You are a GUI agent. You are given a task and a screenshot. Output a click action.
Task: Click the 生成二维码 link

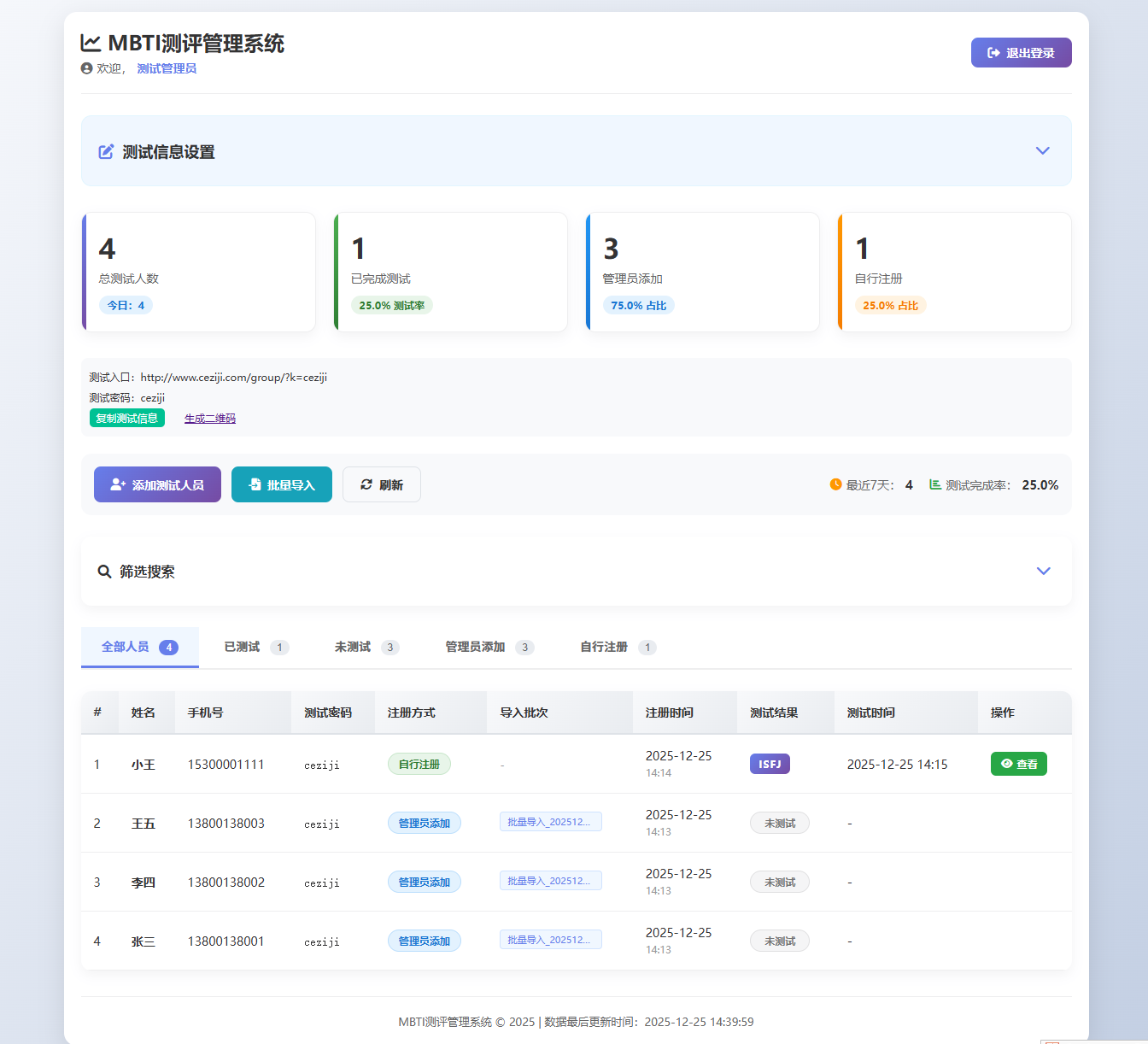tap(210, 419)
